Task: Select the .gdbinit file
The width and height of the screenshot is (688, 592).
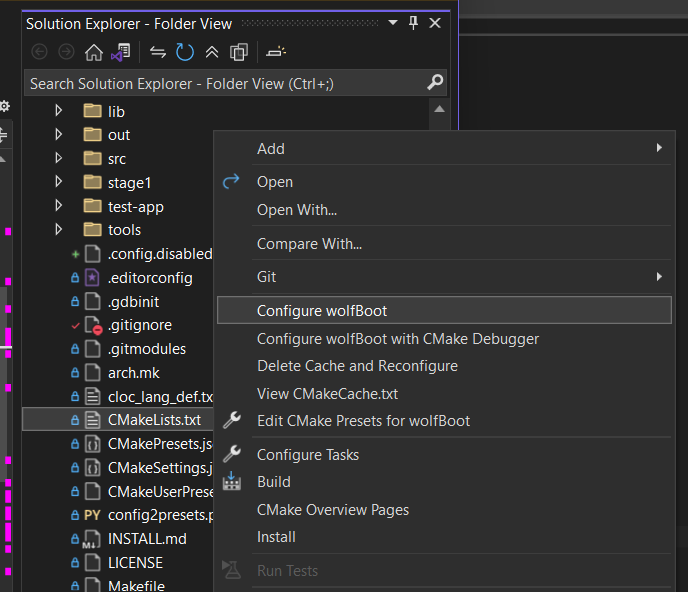Action: click(134, 301)
